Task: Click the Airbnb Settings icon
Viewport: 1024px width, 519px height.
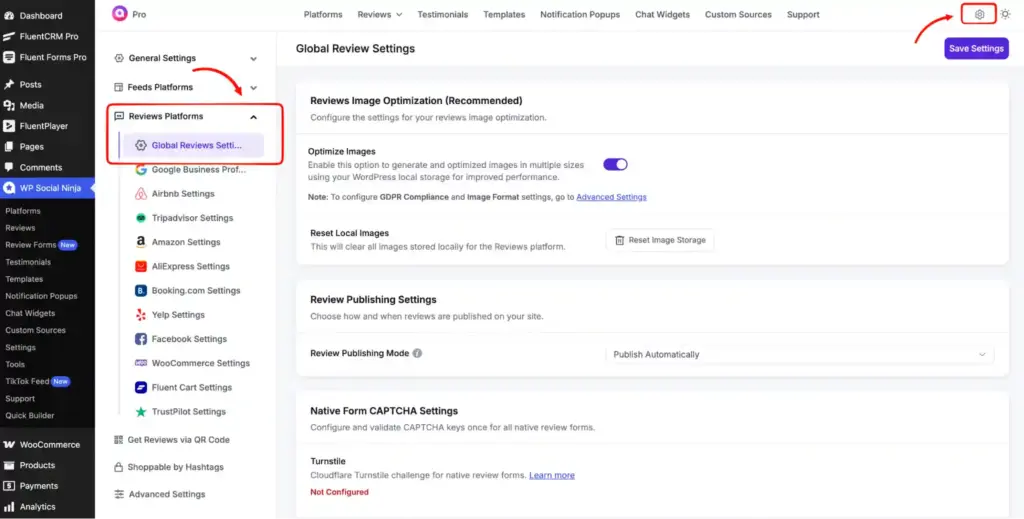Action: tap(140, 194)
